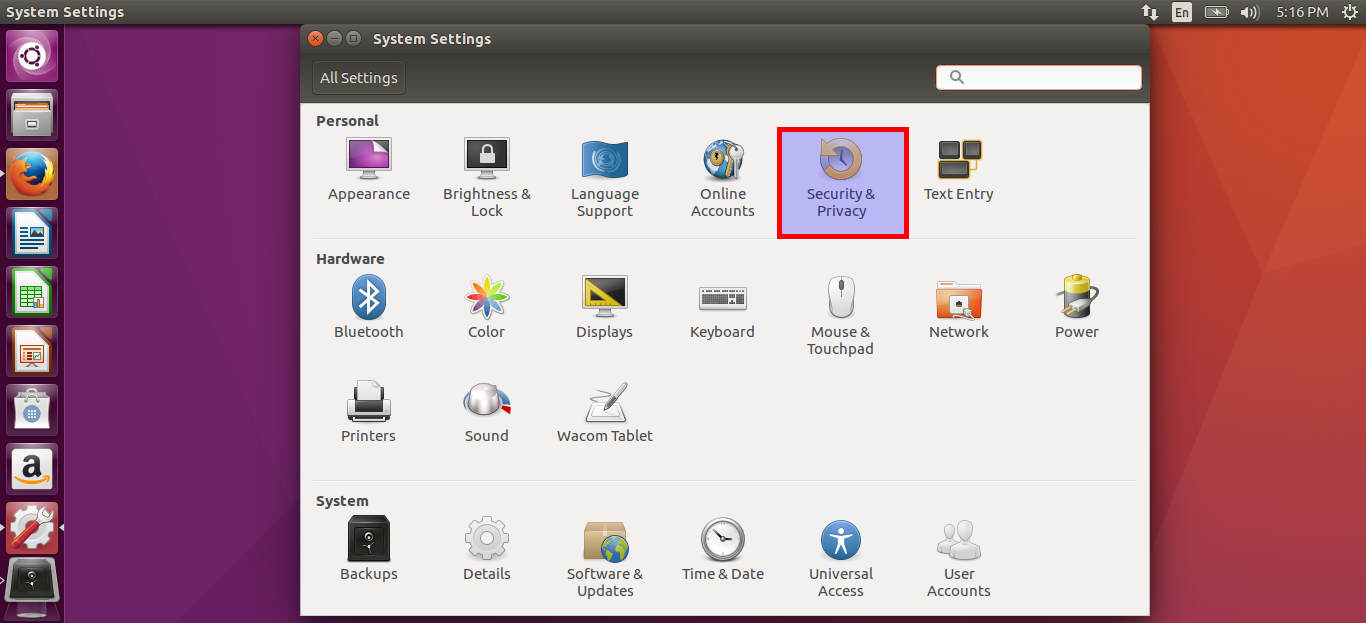Viewport: 1366px width, 623px height.
Task: Click inside the settings search field
Action: [x=1038, y=77]
